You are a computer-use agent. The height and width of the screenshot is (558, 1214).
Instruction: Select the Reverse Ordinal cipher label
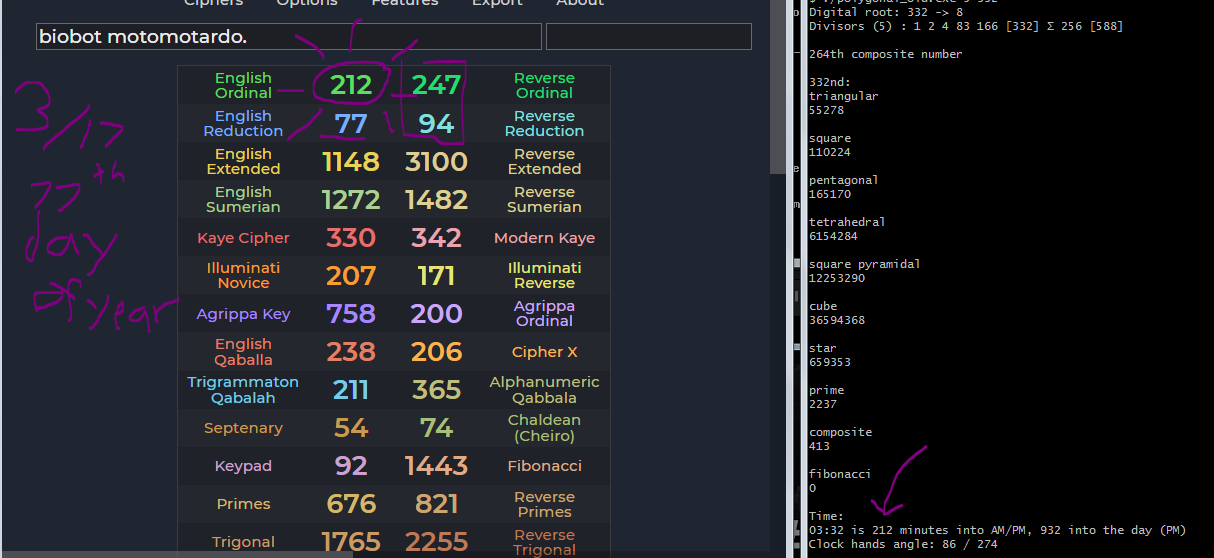click(544, 85)
